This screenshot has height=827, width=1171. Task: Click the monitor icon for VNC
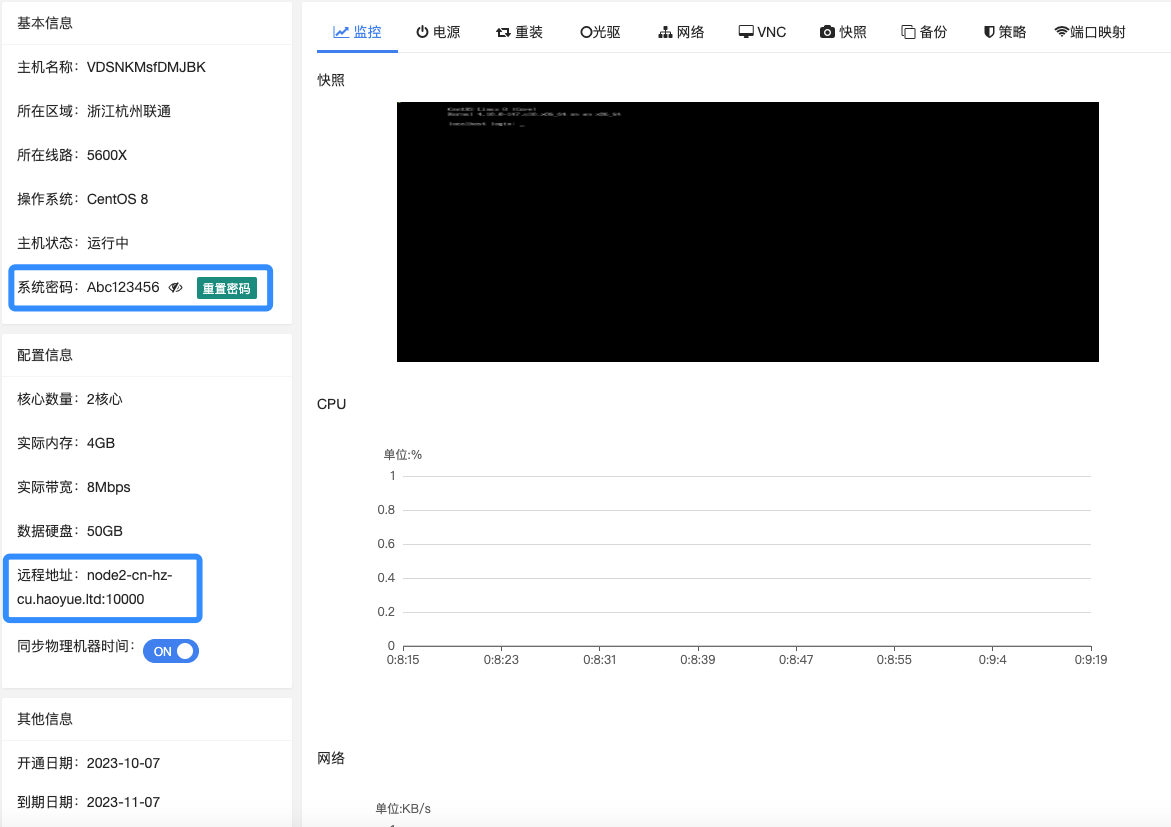(x=746, y=32)
